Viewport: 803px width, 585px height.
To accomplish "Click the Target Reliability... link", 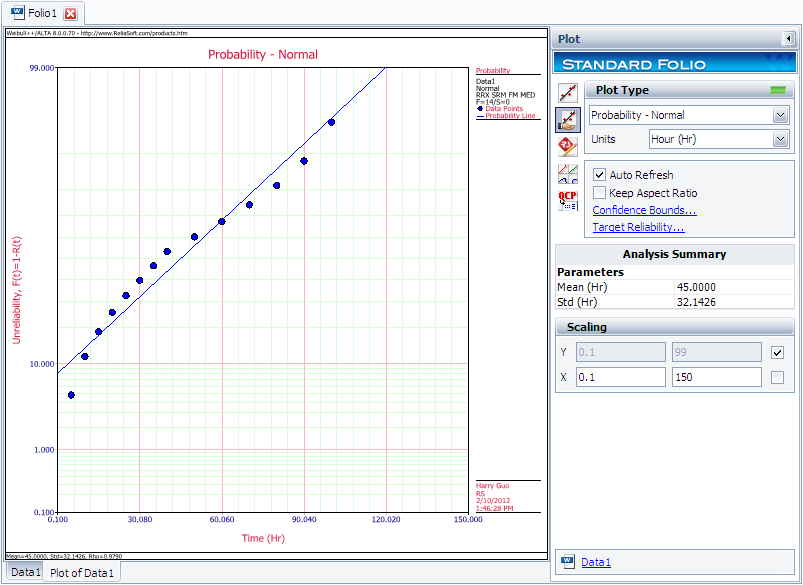I will point(638,227).
